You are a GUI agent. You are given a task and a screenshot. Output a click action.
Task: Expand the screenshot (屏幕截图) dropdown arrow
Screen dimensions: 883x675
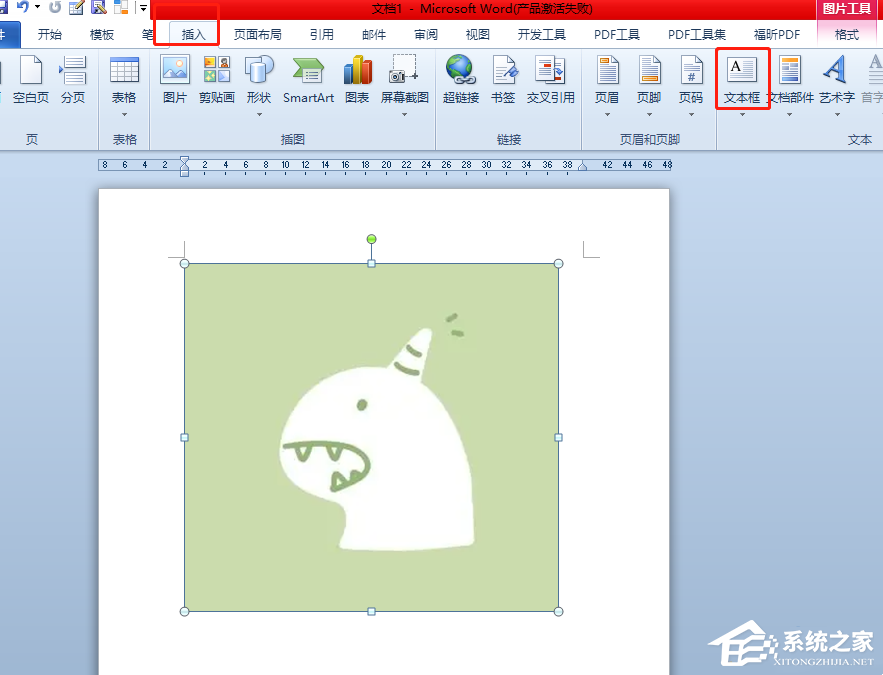404,115
